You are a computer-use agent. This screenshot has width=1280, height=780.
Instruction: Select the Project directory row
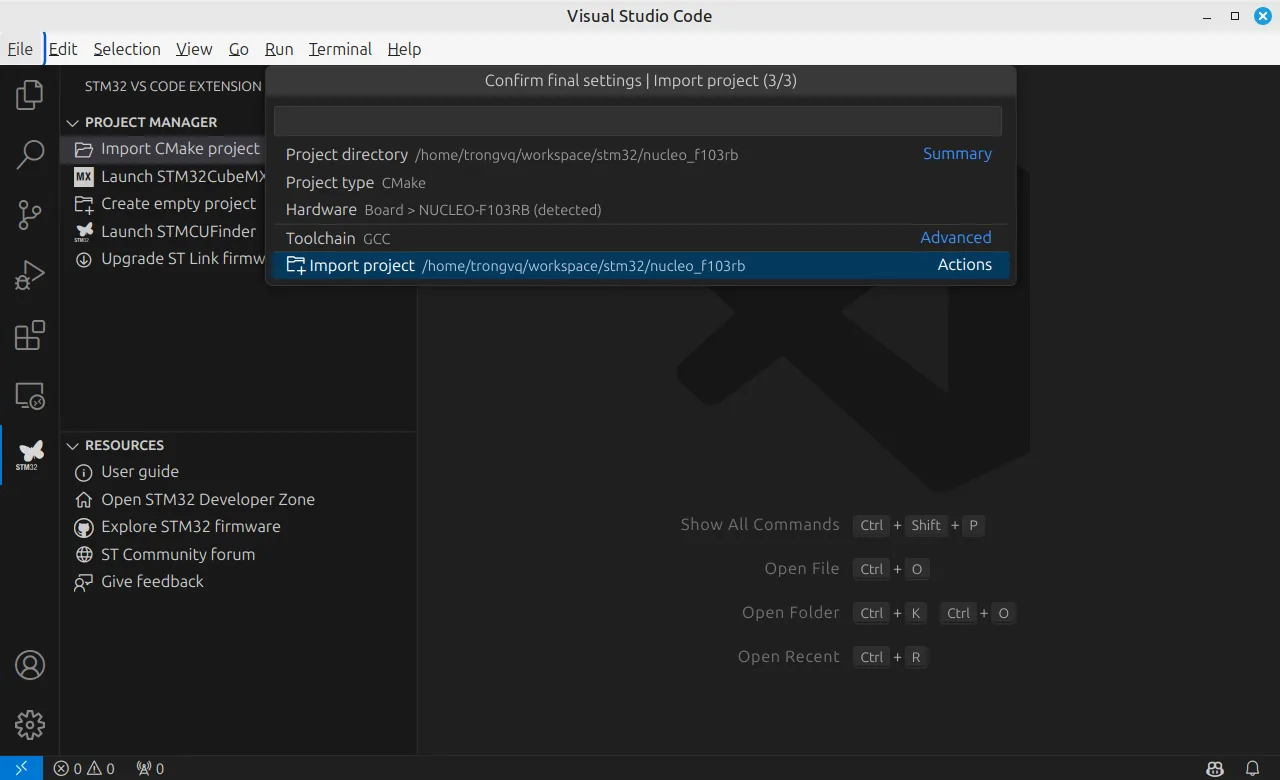[x=640, y=154]
